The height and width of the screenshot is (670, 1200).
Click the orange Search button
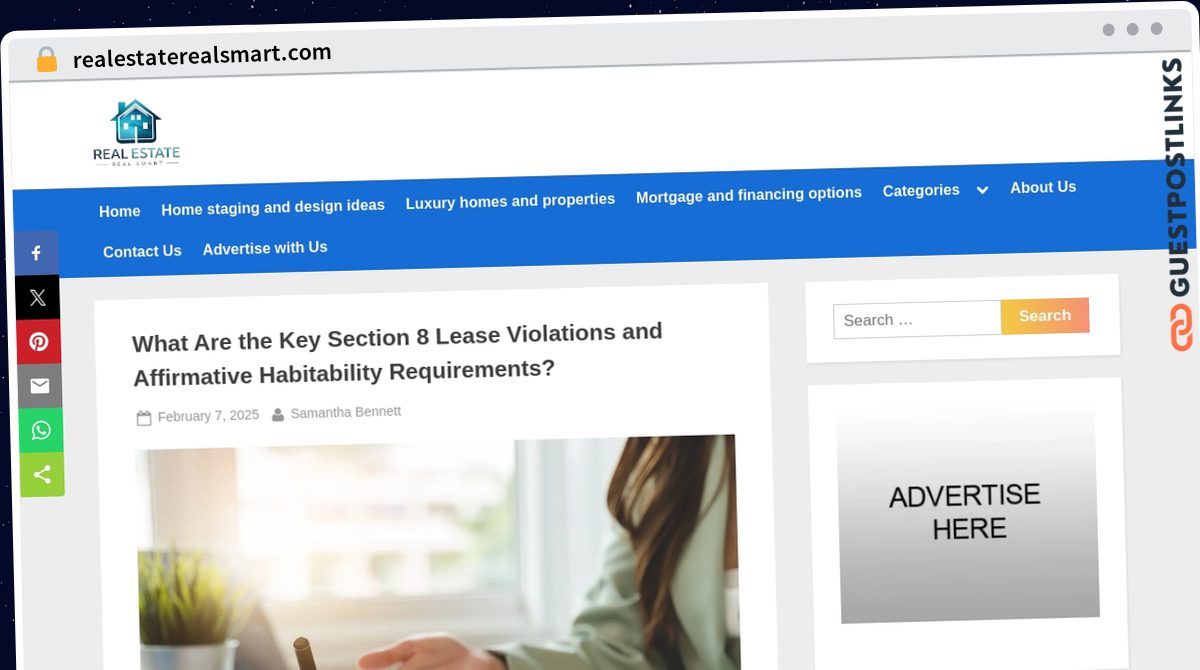[1045, 316]
